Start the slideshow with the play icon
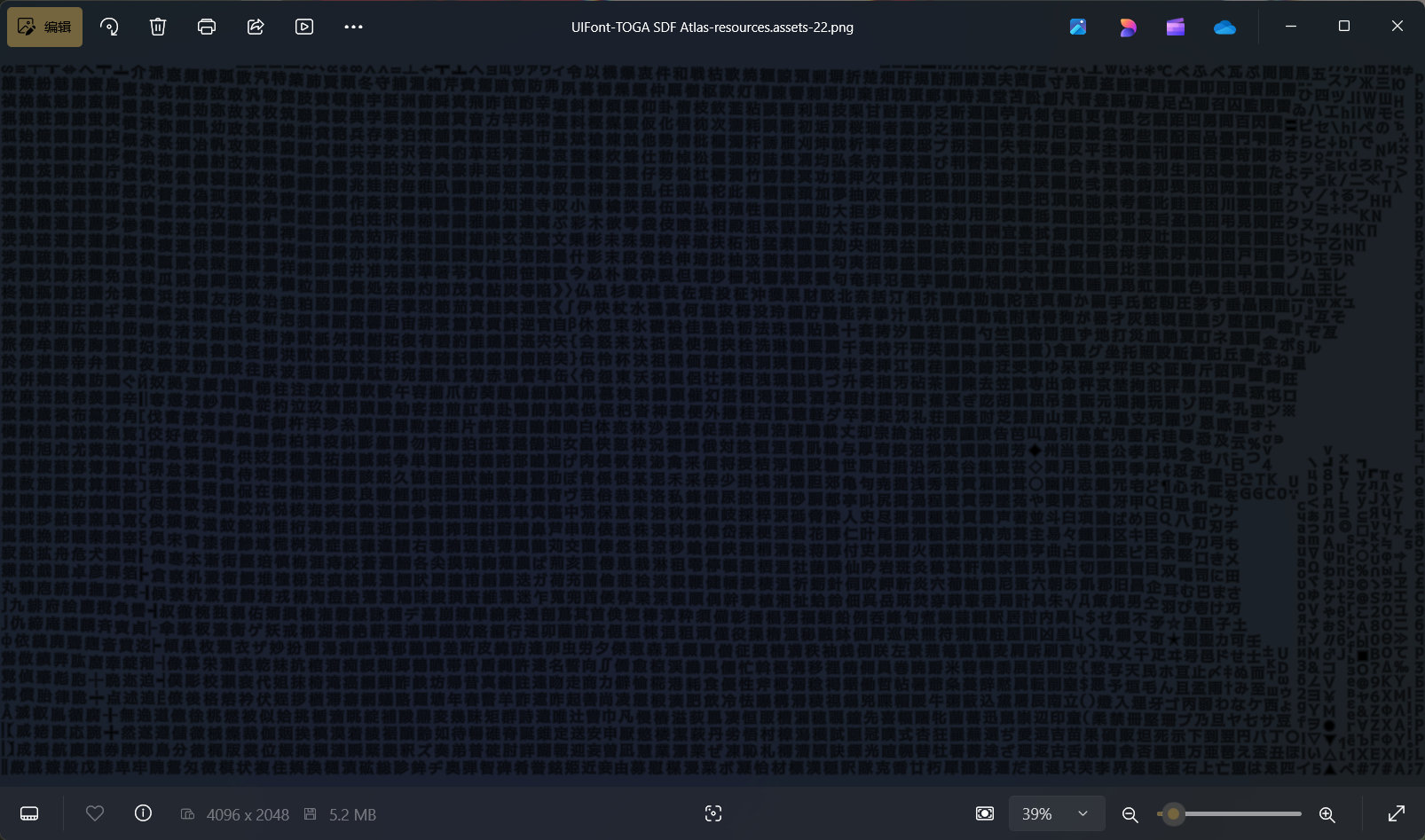The height and width of the screenshot is (840, 1425). coord(304,27)
